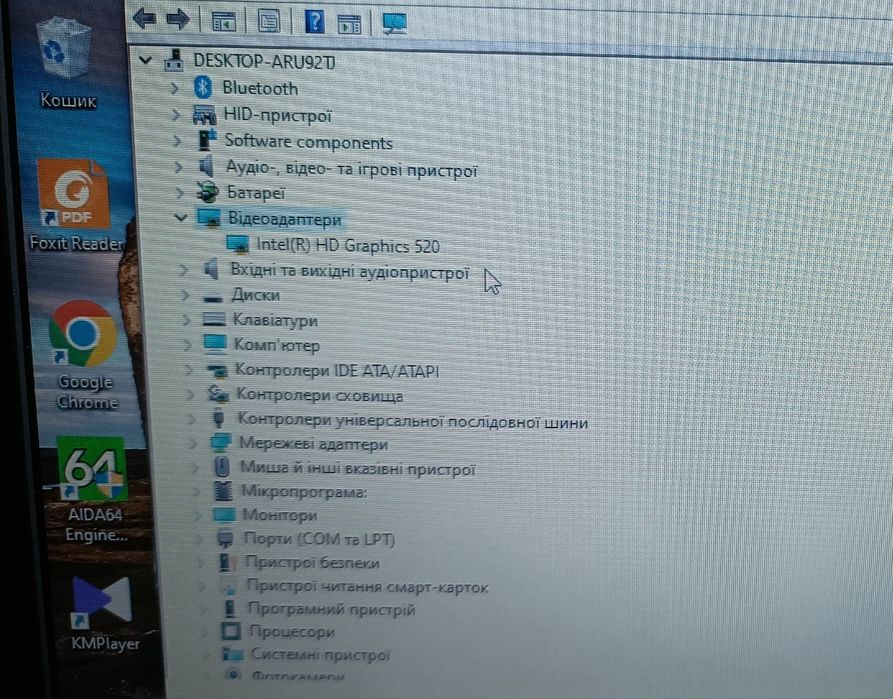Select Intel(R) HD Graphics 520 entry
893x699 pixels.
[348, 246]
